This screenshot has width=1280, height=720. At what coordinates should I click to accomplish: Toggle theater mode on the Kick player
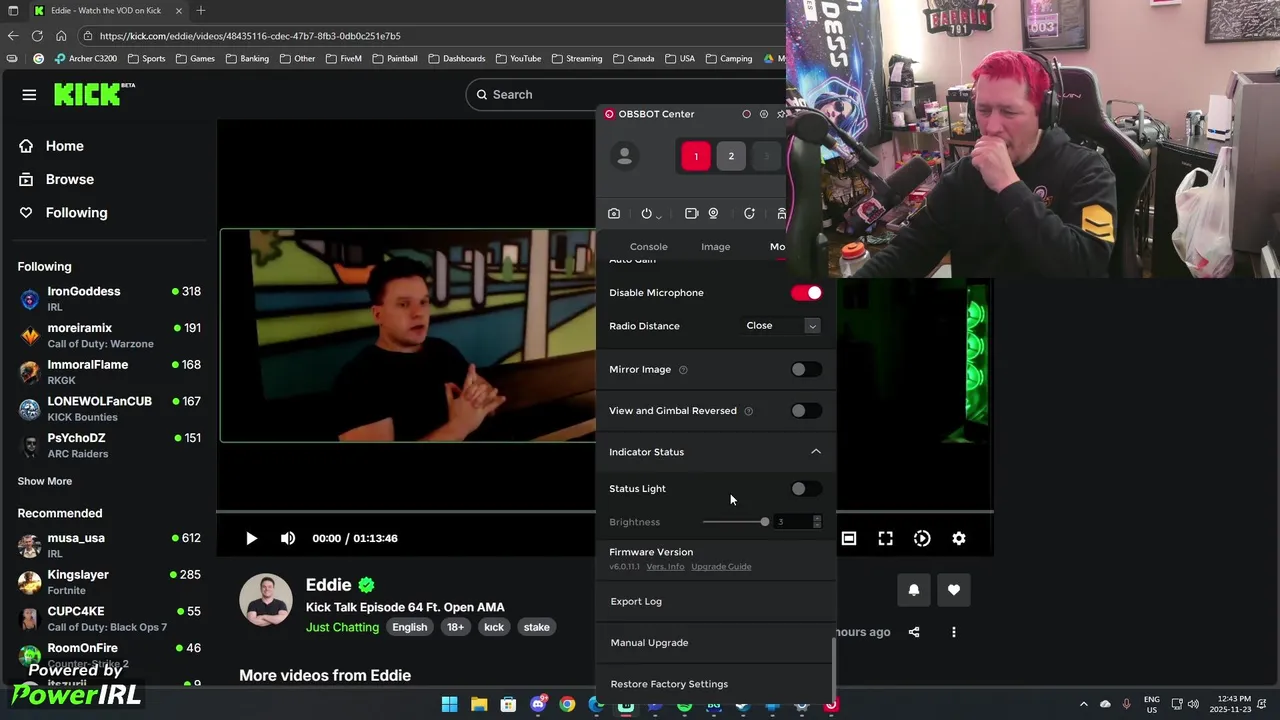pos(848,538)
